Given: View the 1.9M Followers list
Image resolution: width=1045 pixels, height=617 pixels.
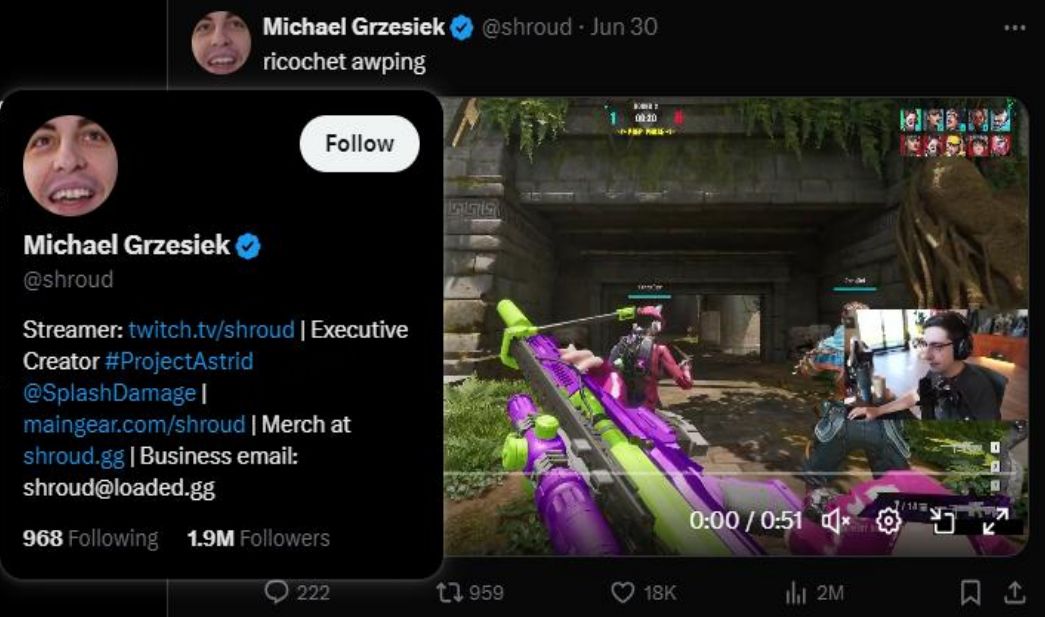Looking at the screenshot, I should pos(258,538).
